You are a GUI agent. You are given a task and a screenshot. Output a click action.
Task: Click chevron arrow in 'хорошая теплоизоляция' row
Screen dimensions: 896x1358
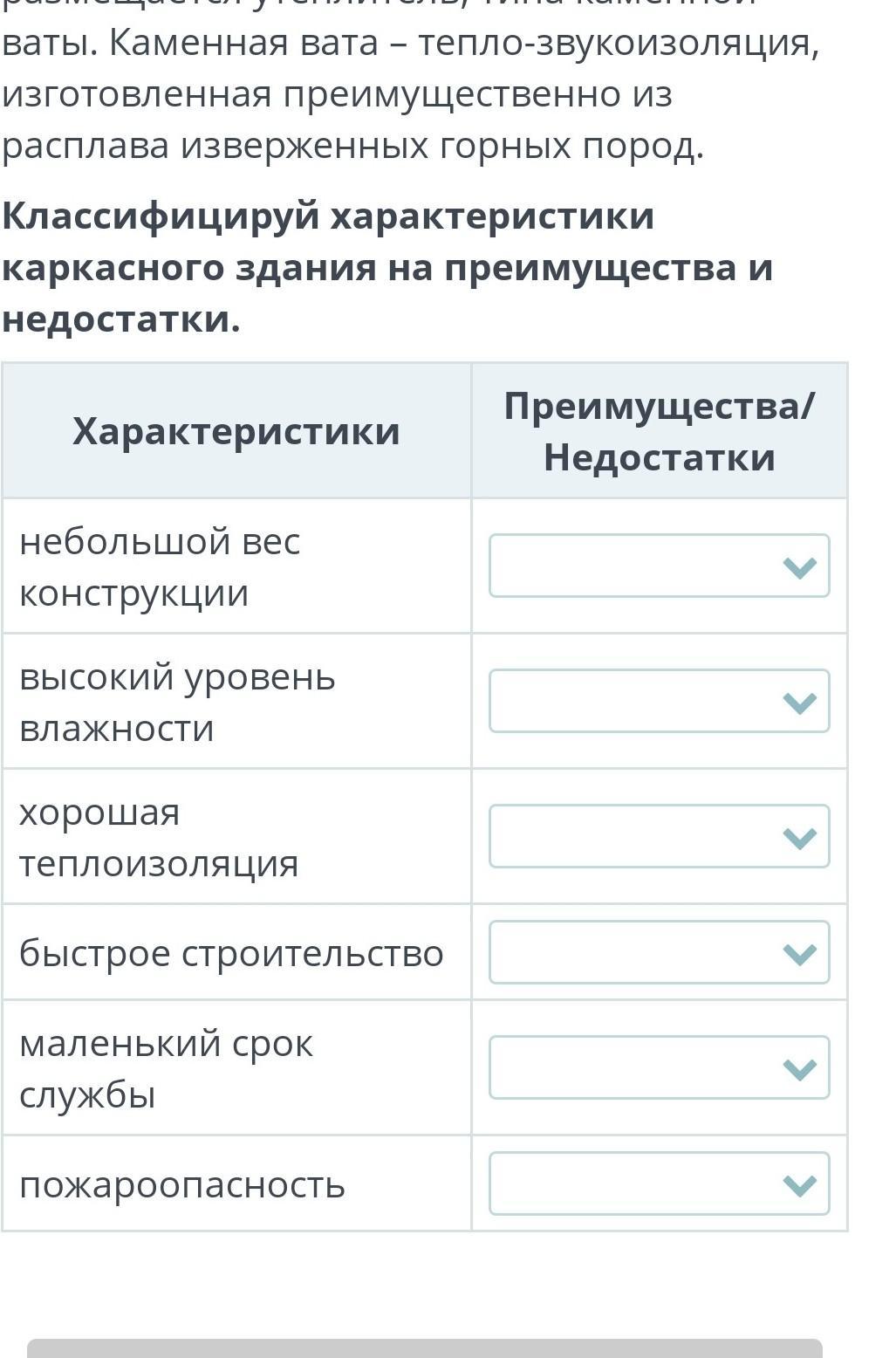coord(800,839)
